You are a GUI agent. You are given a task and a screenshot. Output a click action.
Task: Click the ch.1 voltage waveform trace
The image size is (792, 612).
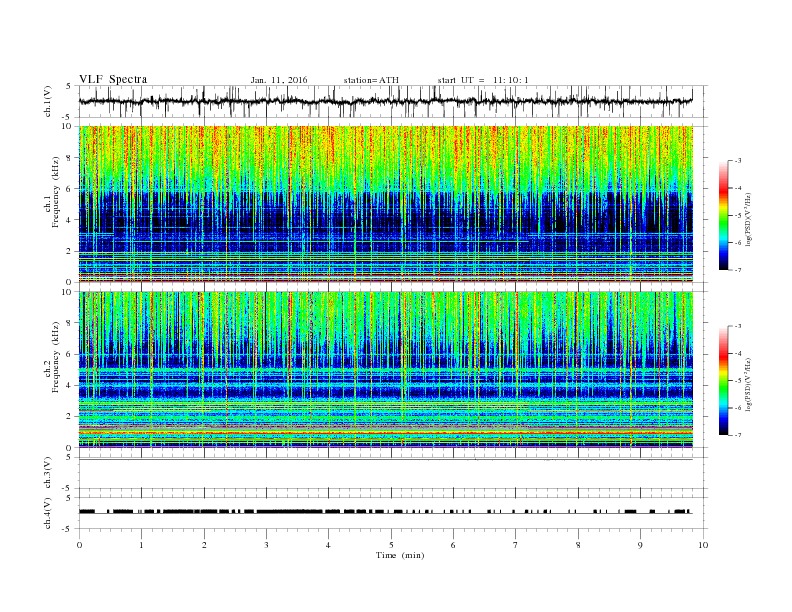(x=386, y=101)
